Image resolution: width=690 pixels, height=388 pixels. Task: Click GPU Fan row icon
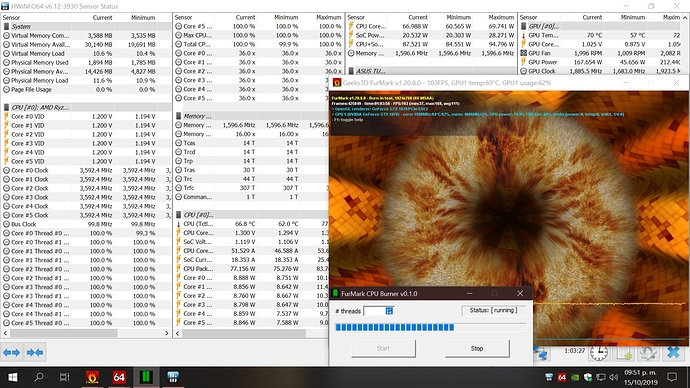point(524,53)
